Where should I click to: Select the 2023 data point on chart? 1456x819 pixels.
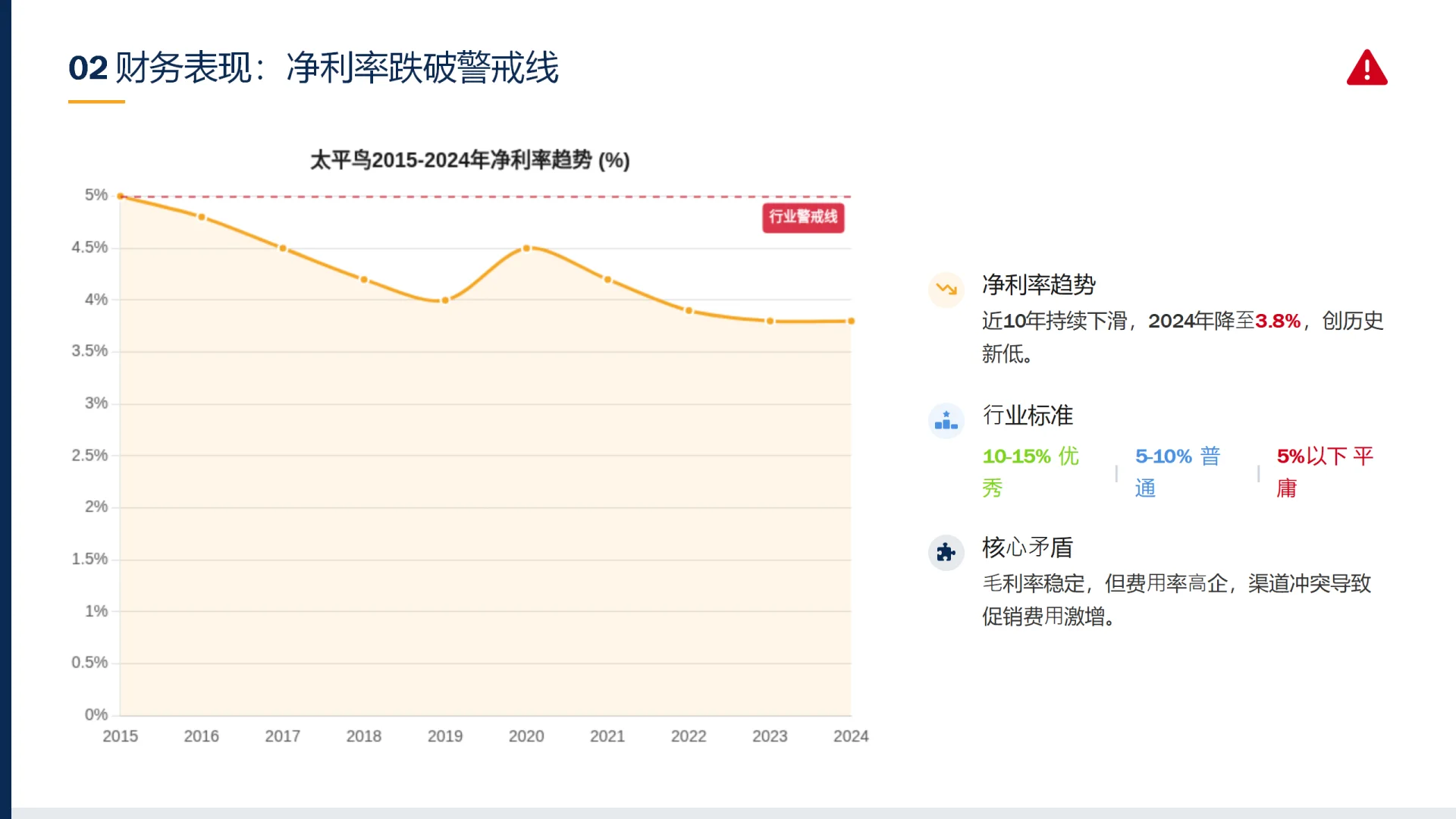point(770,322)
